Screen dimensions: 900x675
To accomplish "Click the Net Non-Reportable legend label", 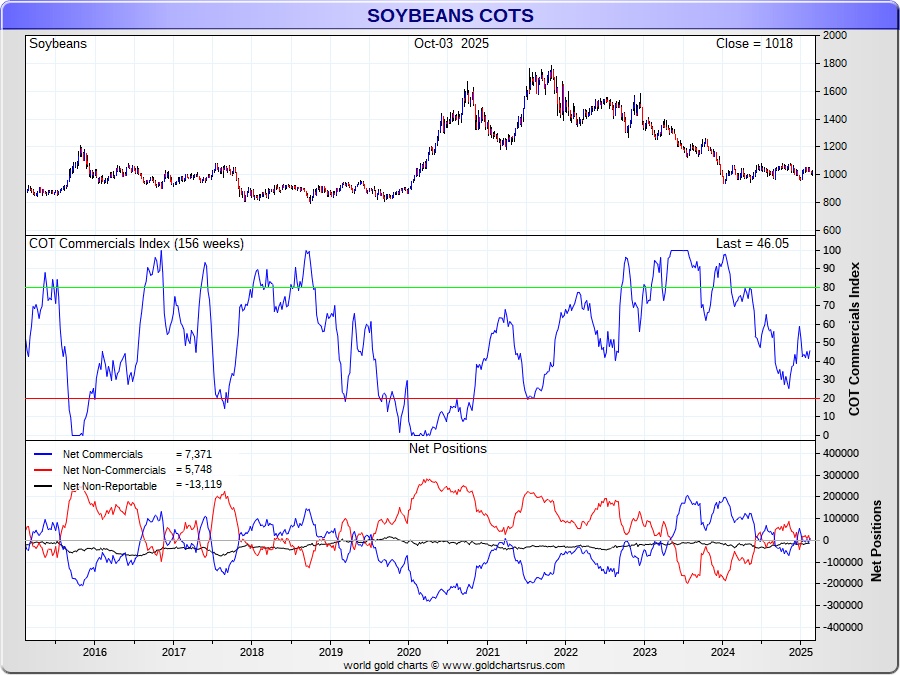I will [x=110, y=486].
